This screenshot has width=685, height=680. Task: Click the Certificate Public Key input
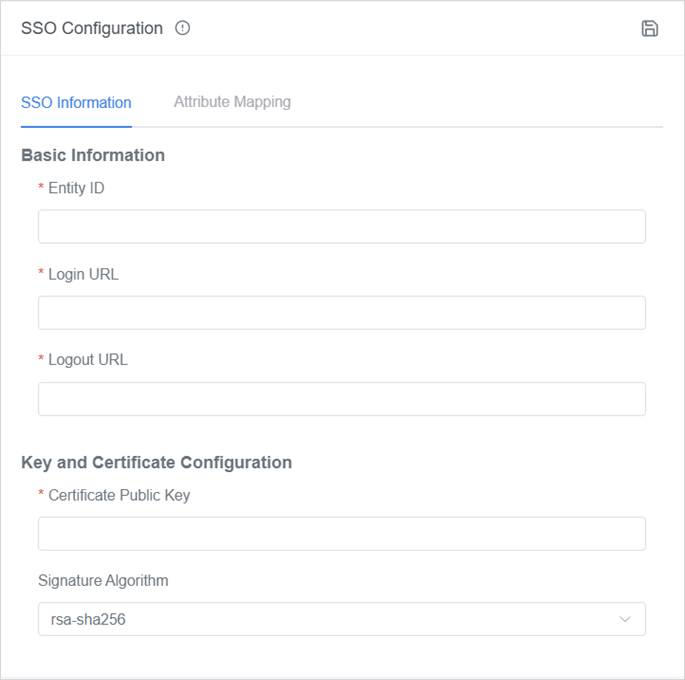341,534
